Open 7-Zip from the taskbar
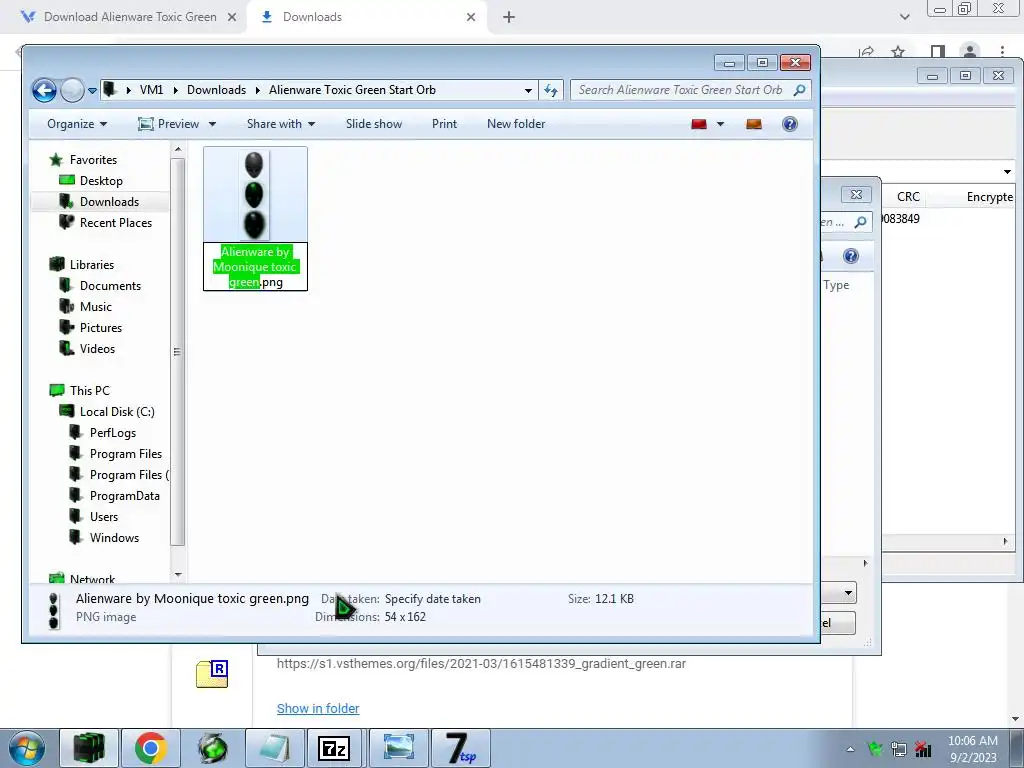 [334, 748]
